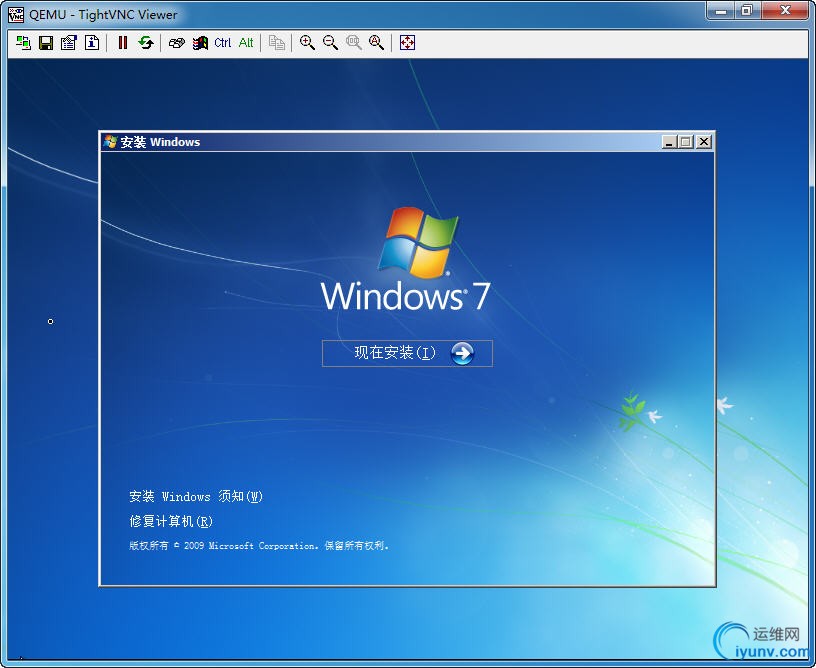Screen dimensions: 816x668
Task: Show Connection Info icon
Action: pyautogui.click(x=92, y=43)
